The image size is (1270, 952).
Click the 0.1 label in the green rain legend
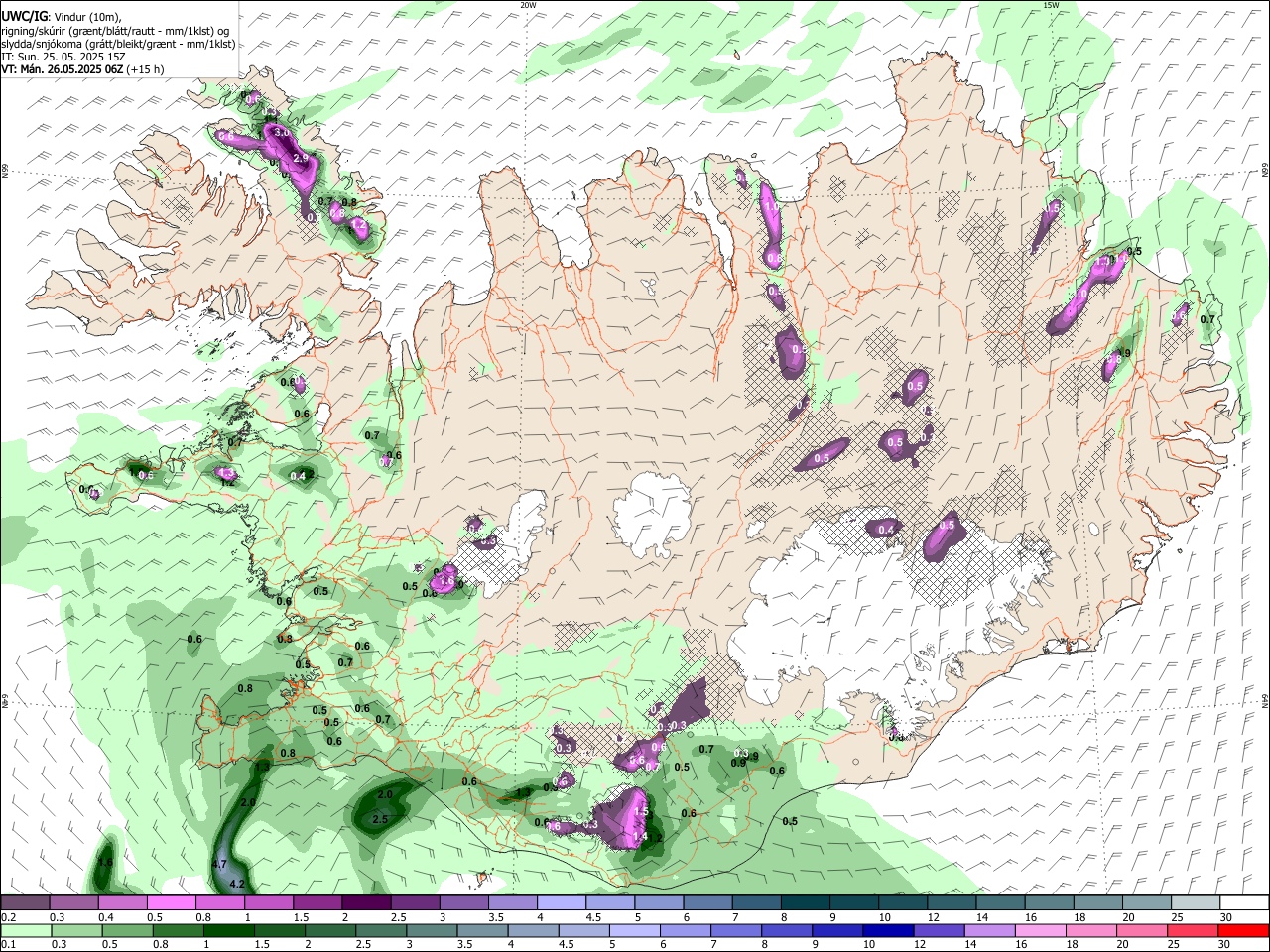(9, 944)
